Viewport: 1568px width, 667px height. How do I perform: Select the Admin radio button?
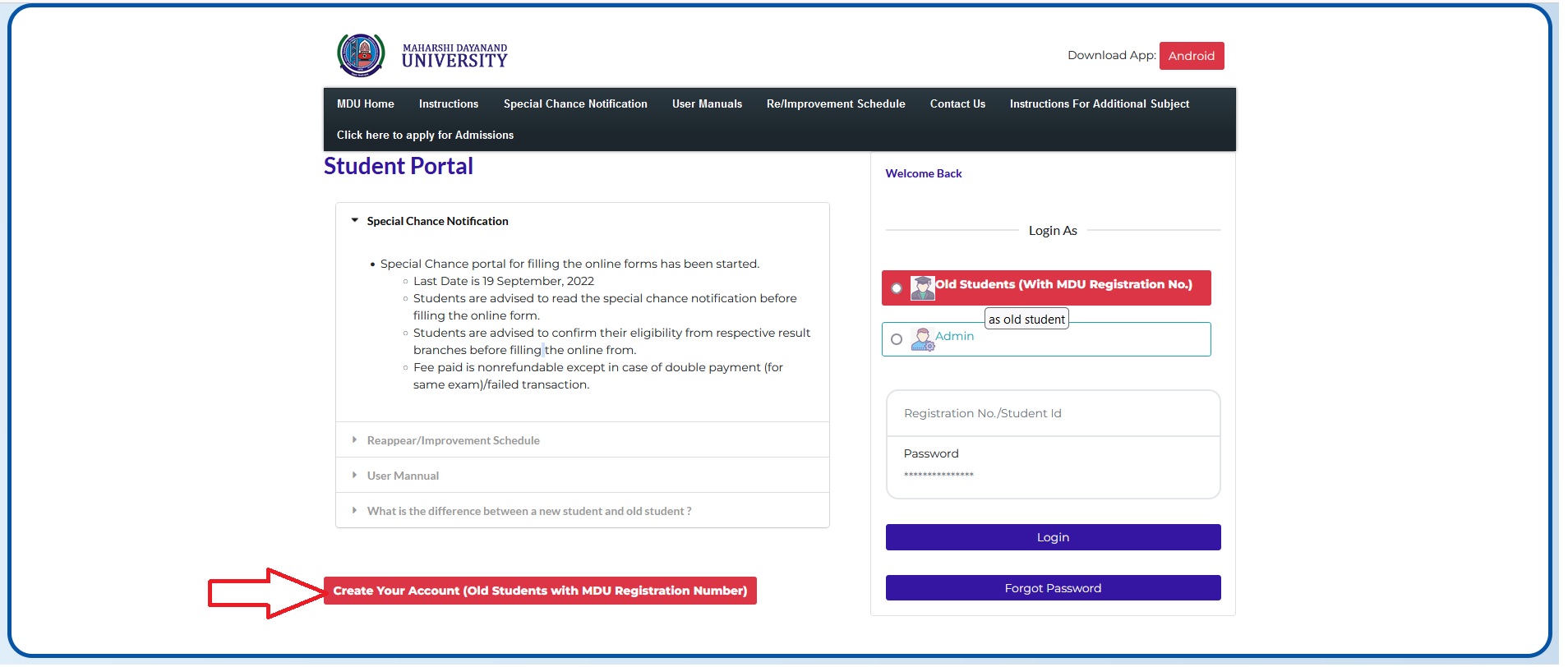tap(897, 339)
